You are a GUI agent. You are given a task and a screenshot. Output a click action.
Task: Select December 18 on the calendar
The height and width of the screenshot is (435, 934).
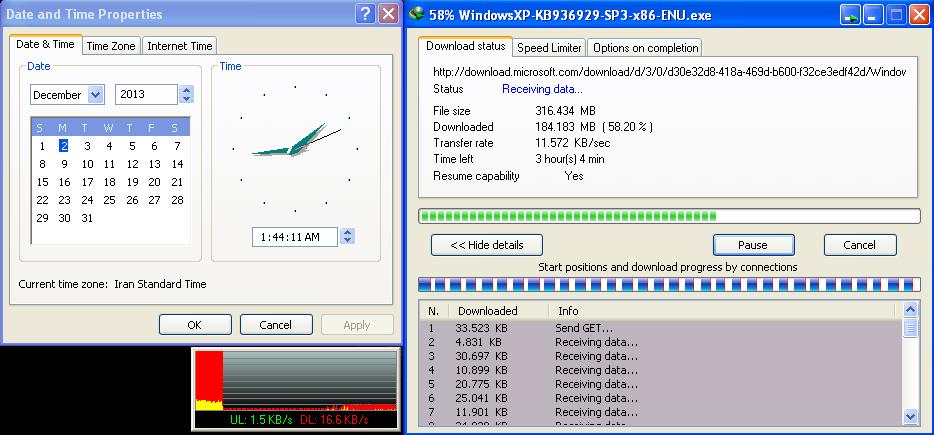(110, 182)
